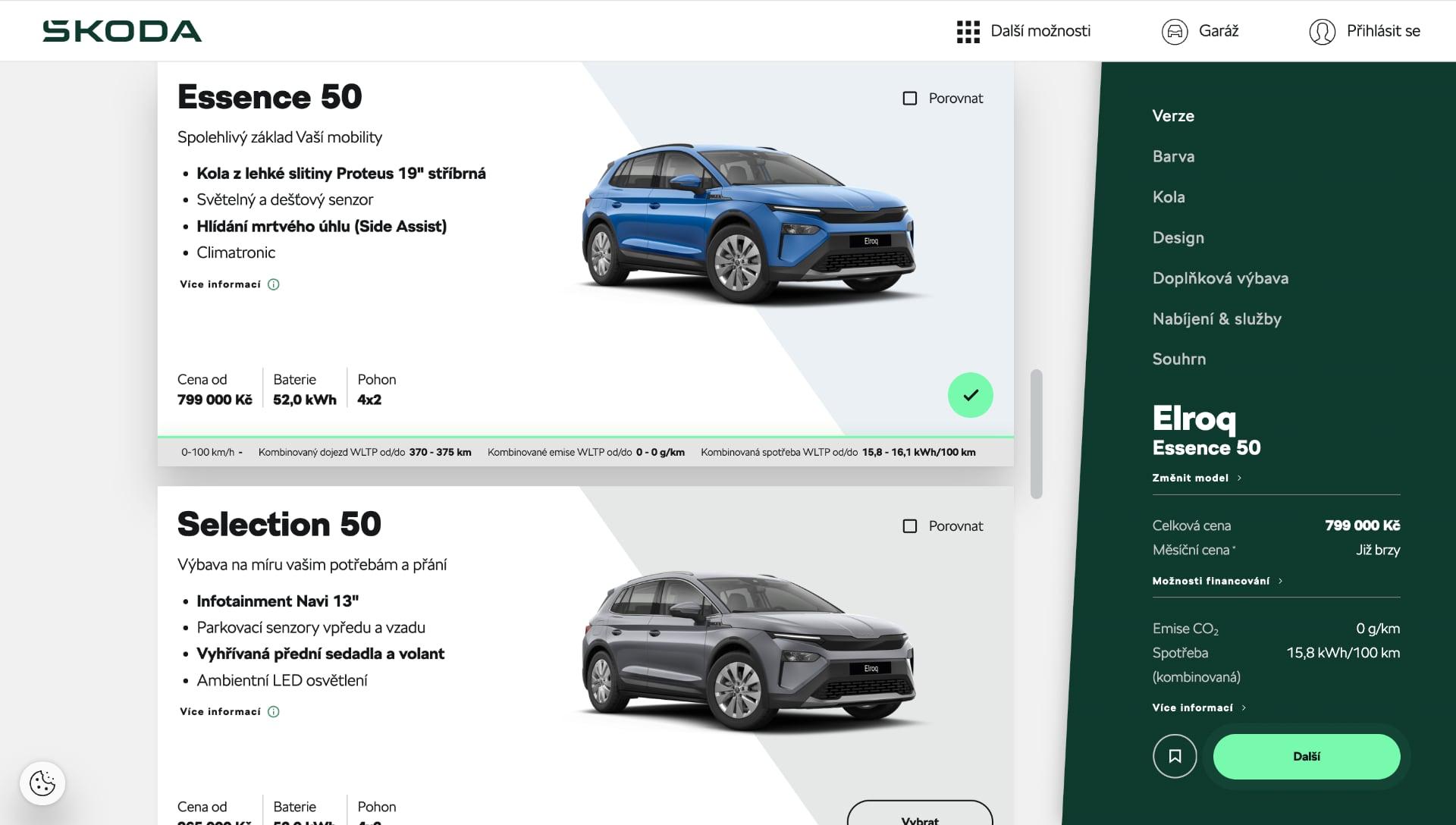Click sidebar Celková cena '799 000 Kč' value
This screenshot has width=1456, height=825.
(1362, 525)
